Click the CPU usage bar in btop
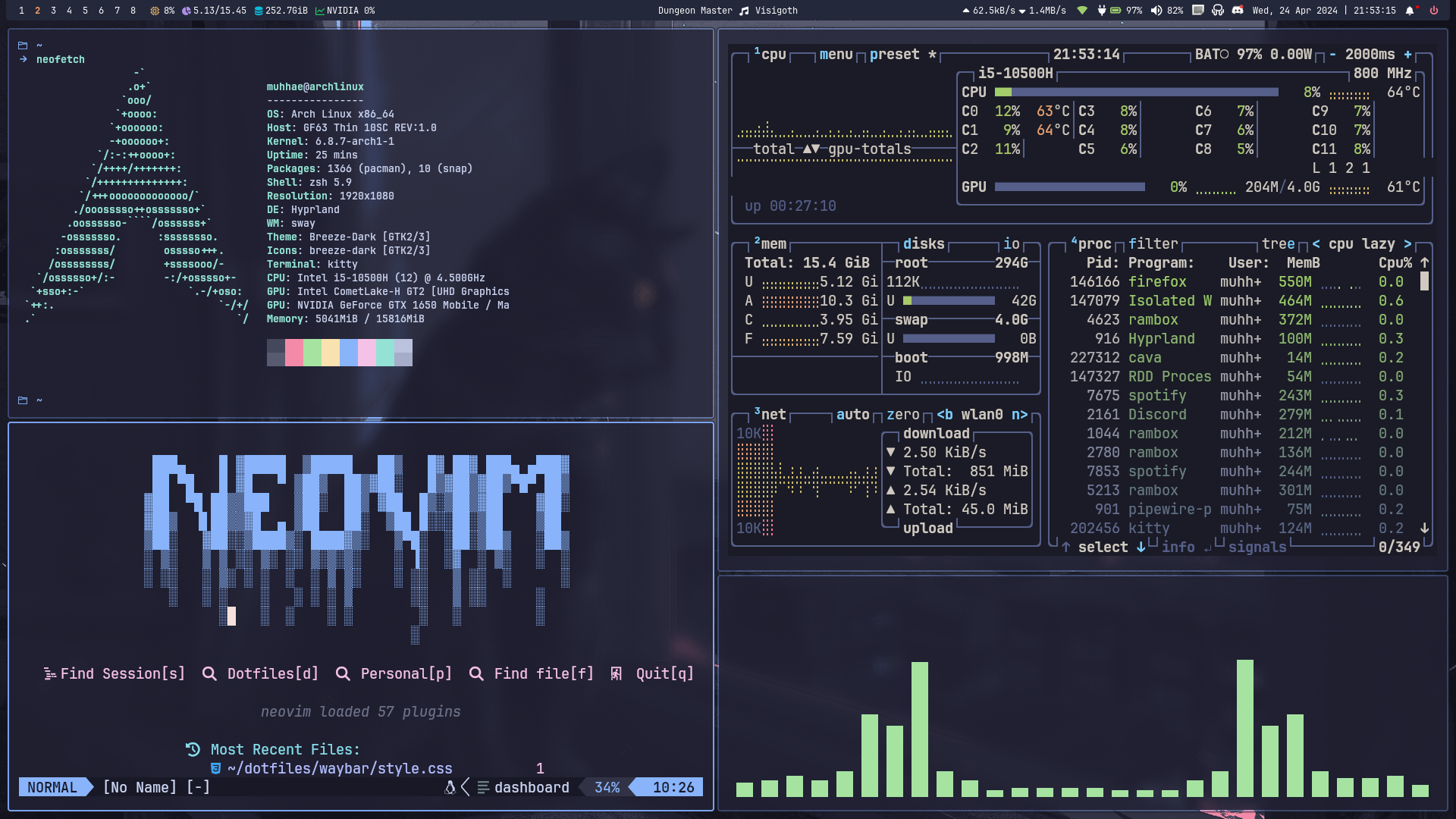Screen dimensions: 1456x819 pyautogui.click(x=1137, y=92)
